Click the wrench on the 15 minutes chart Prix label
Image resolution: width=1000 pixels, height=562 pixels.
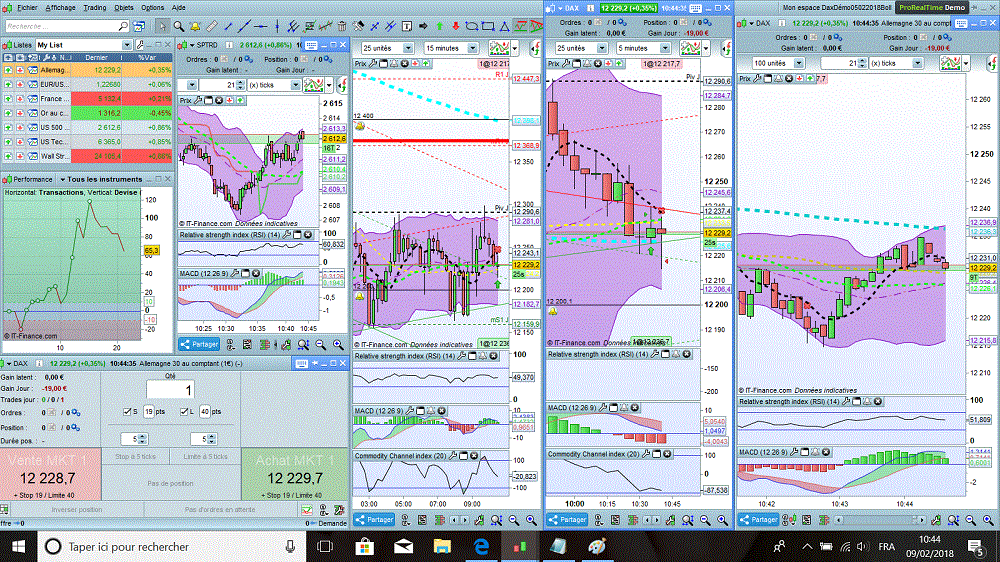374,64
